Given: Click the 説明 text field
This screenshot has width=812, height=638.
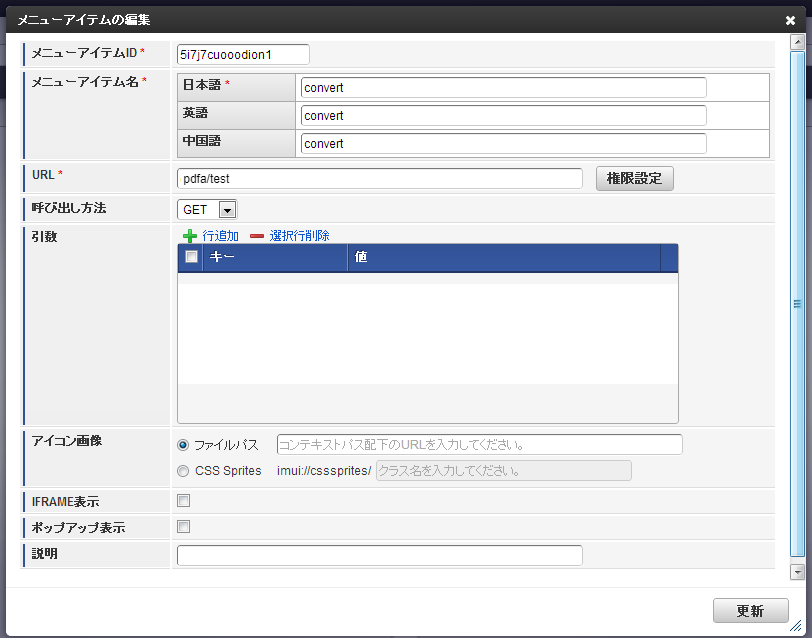Looking at the screenshot, I should click(x=380, y=555).
